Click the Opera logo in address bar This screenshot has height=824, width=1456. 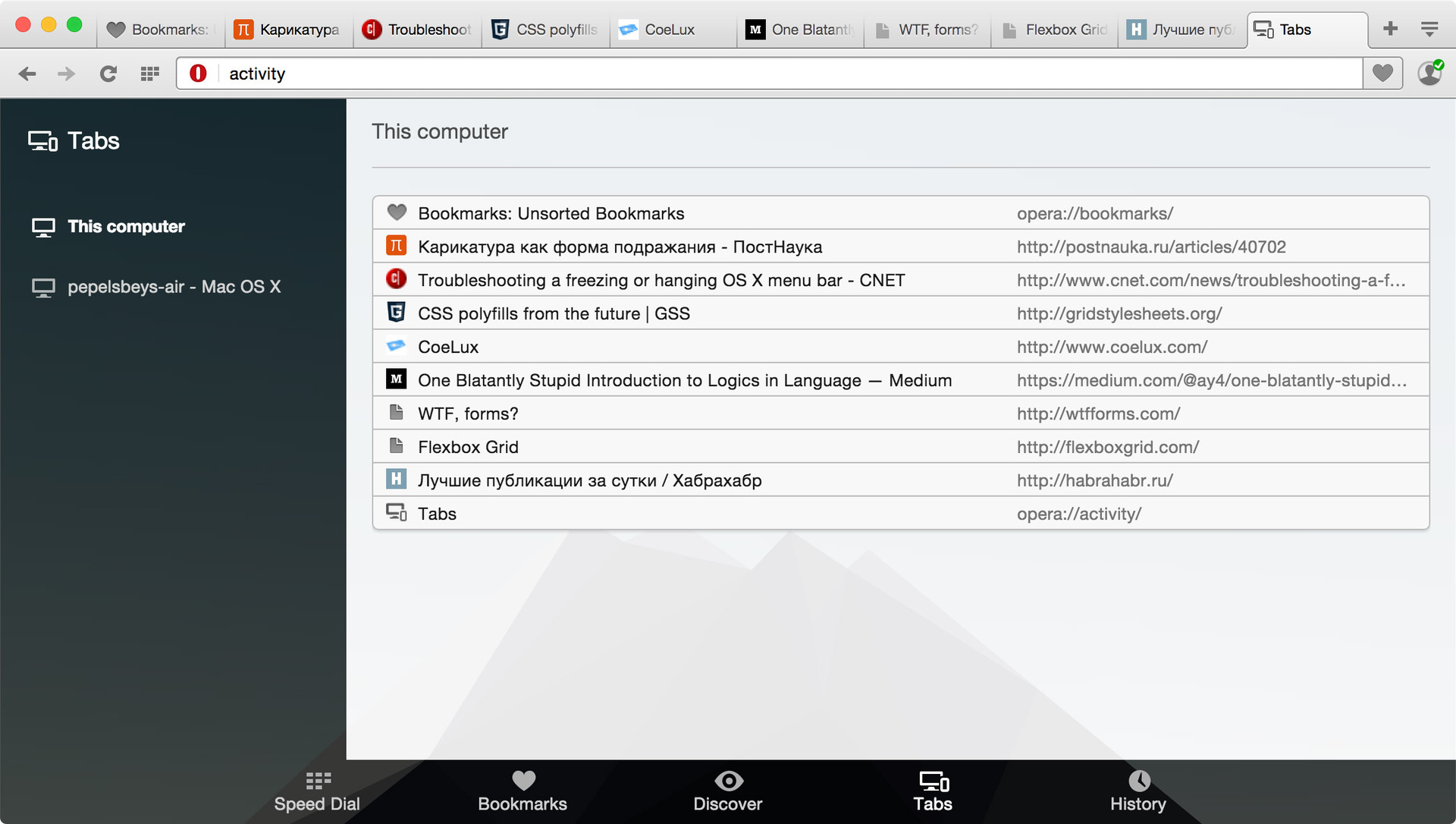coord(198,74)
